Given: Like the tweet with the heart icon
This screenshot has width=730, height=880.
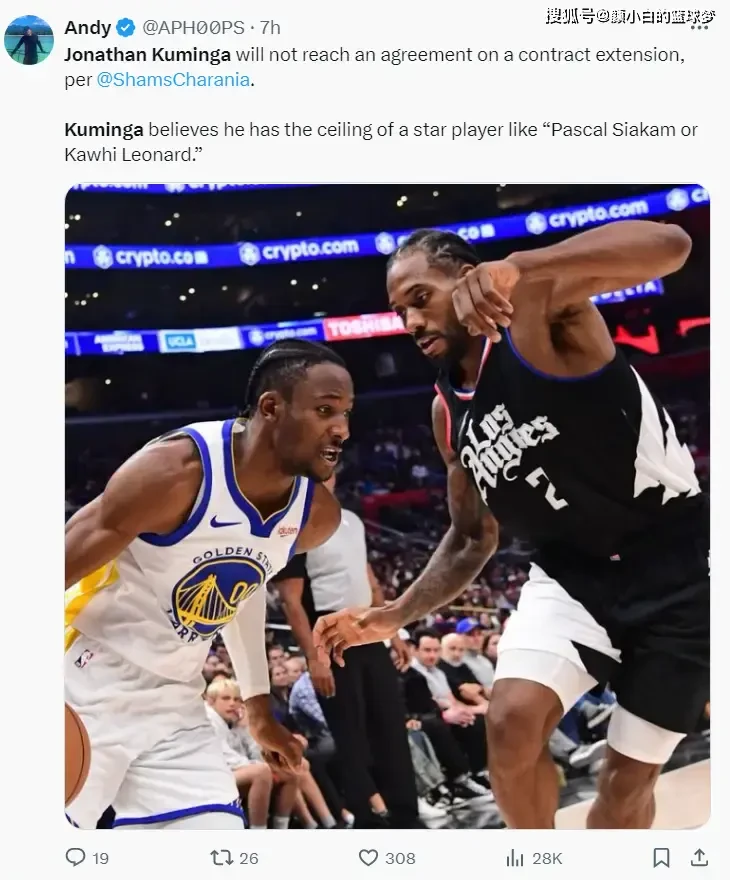Looking at the screenshot, I should coord(368,858).
